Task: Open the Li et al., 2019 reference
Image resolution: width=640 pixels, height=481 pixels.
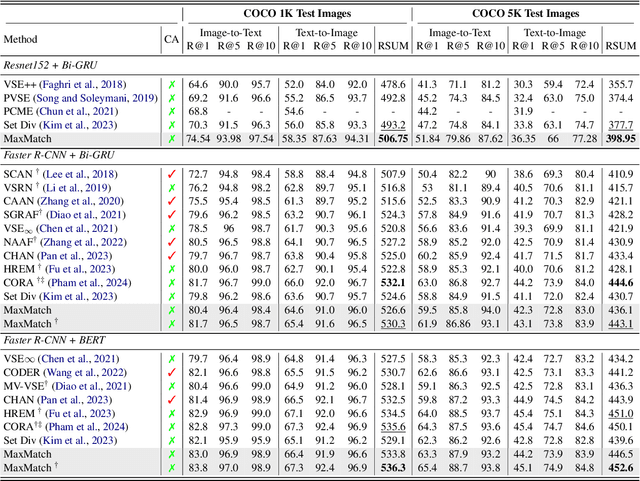Action: coord(78,188)
